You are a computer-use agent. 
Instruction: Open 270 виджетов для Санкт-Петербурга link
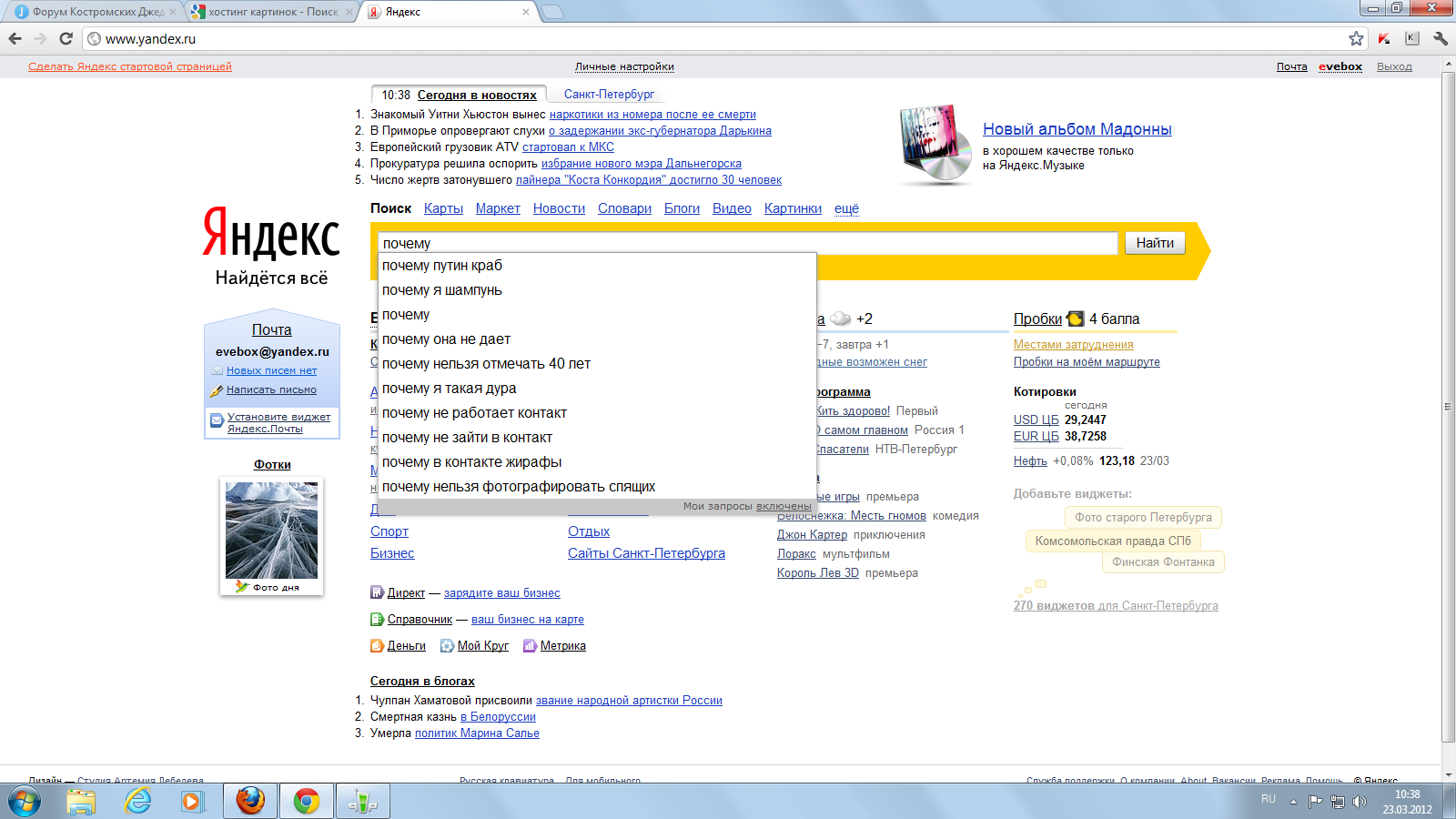click(x=1116, y=605)
